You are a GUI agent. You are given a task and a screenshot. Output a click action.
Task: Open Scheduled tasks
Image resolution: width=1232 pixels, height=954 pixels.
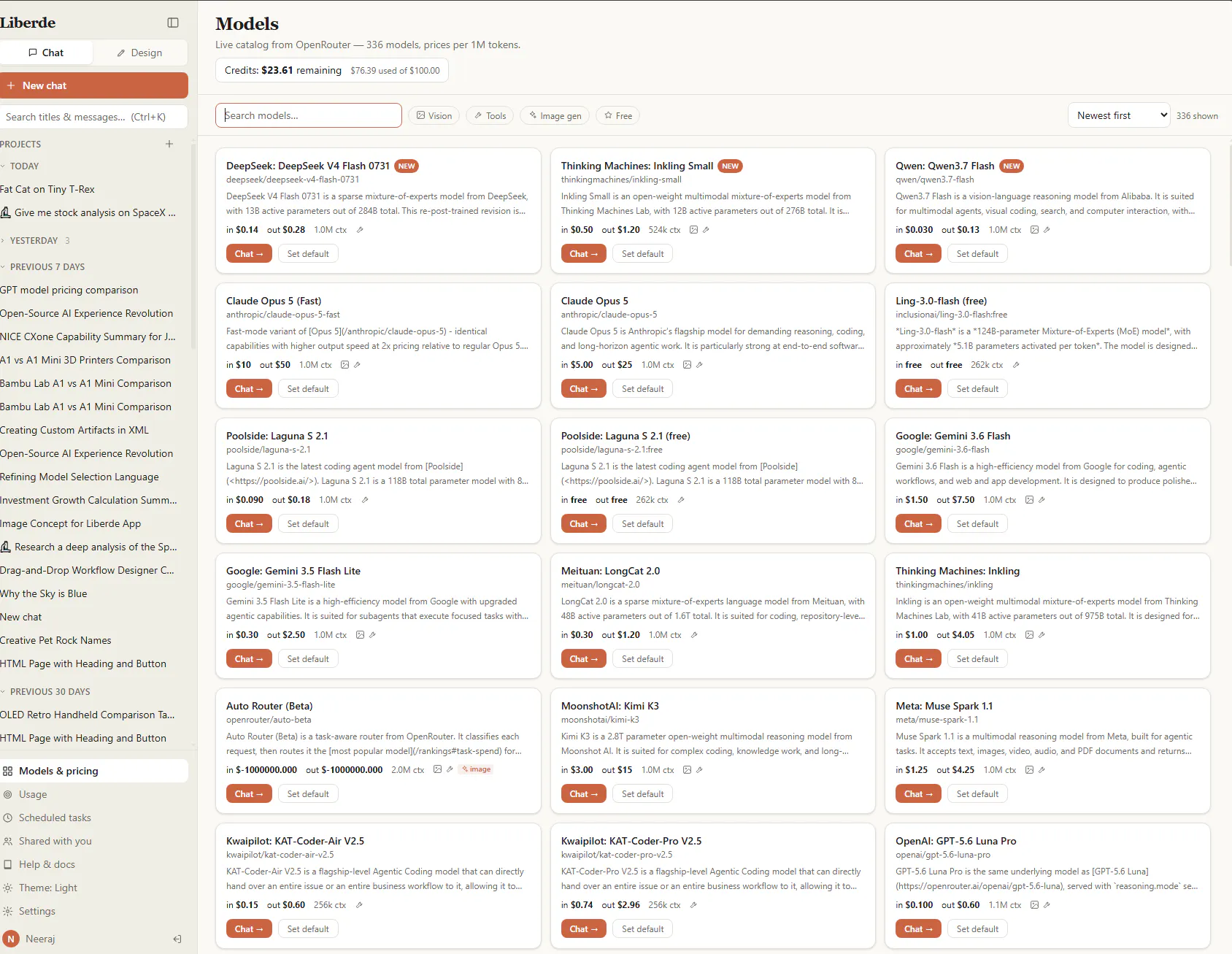[93, 818]
